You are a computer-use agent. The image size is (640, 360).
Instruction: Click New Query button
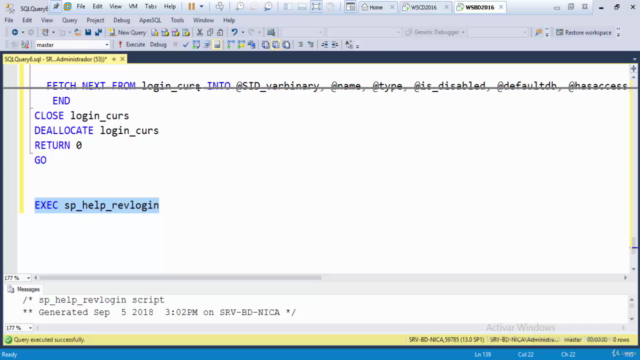point(127,32)
